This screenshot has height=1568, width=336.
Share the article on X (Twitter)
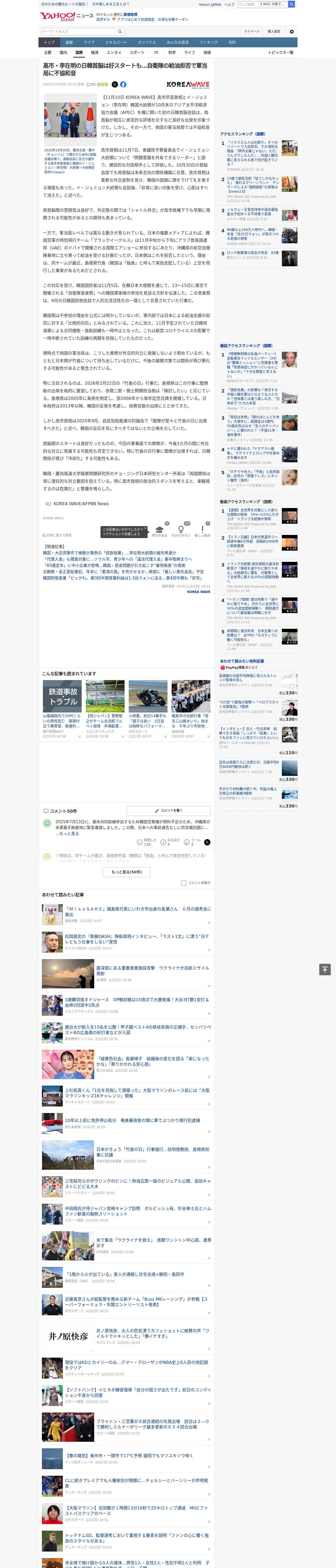115,85
